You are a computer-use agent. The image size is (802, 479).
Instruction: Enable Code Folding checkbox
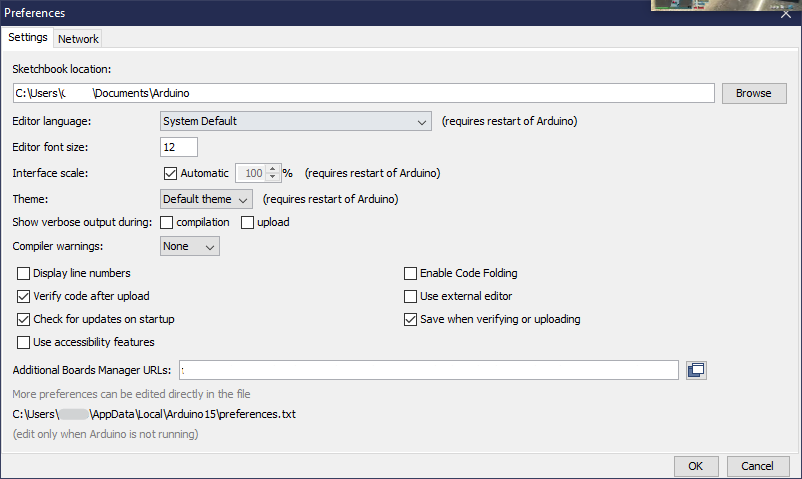tap(410, 273)
